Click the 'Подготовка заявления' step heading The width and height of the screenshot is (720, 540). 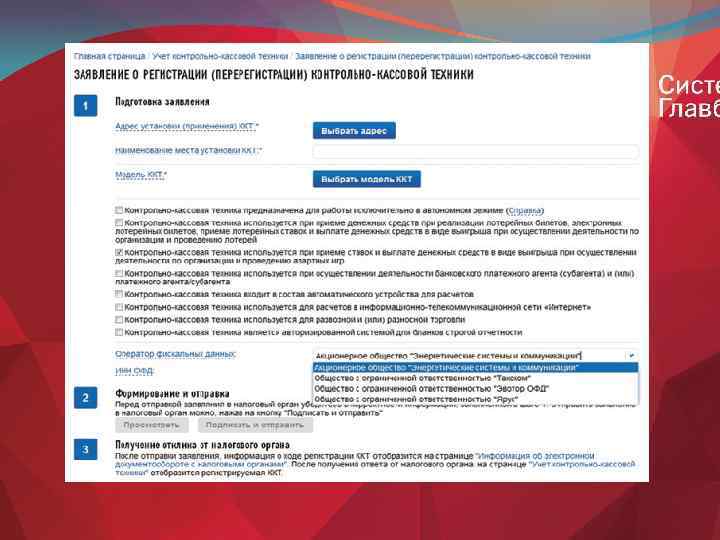[162, 102]
